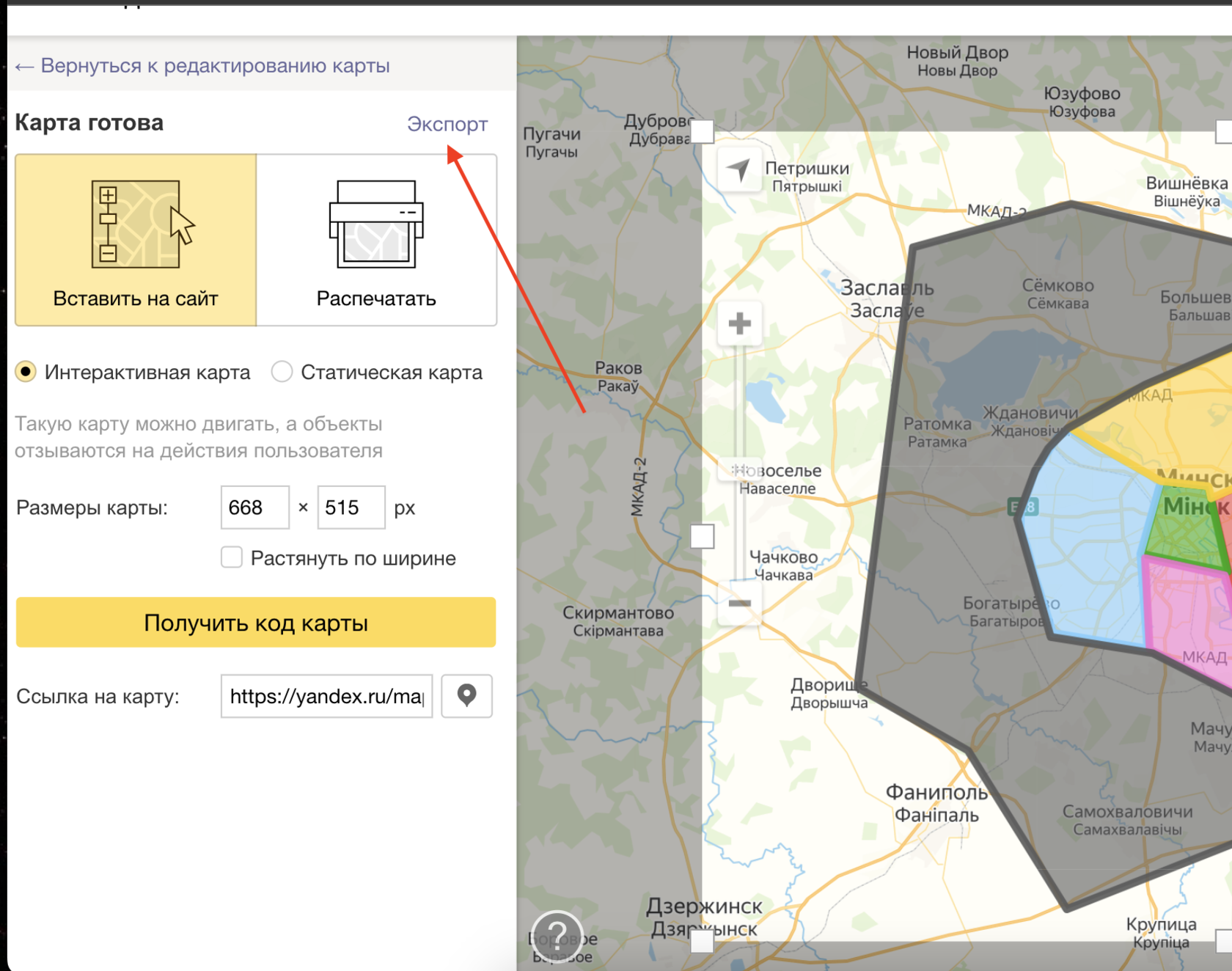This screenshot has height=971, width=1232.
Task: Zoom out with the minus map button
Action: click(x=739, y=604)
